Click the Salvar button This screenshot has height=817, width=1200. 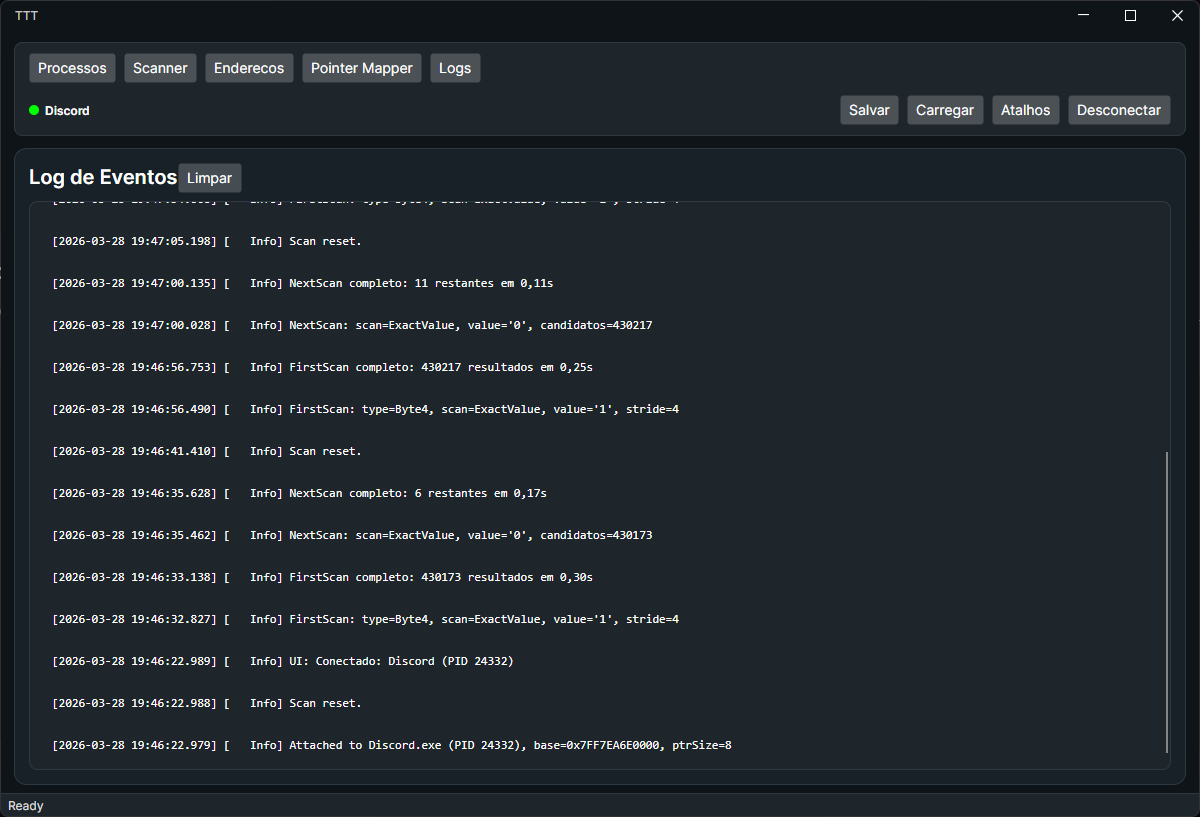click(x=868, y=110)
